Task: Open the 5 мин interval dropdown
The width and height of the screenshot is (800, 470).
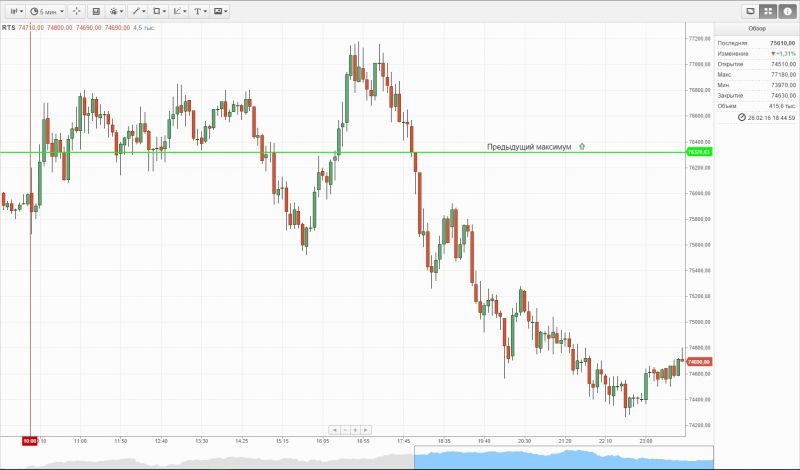Action: pos(46,11)
